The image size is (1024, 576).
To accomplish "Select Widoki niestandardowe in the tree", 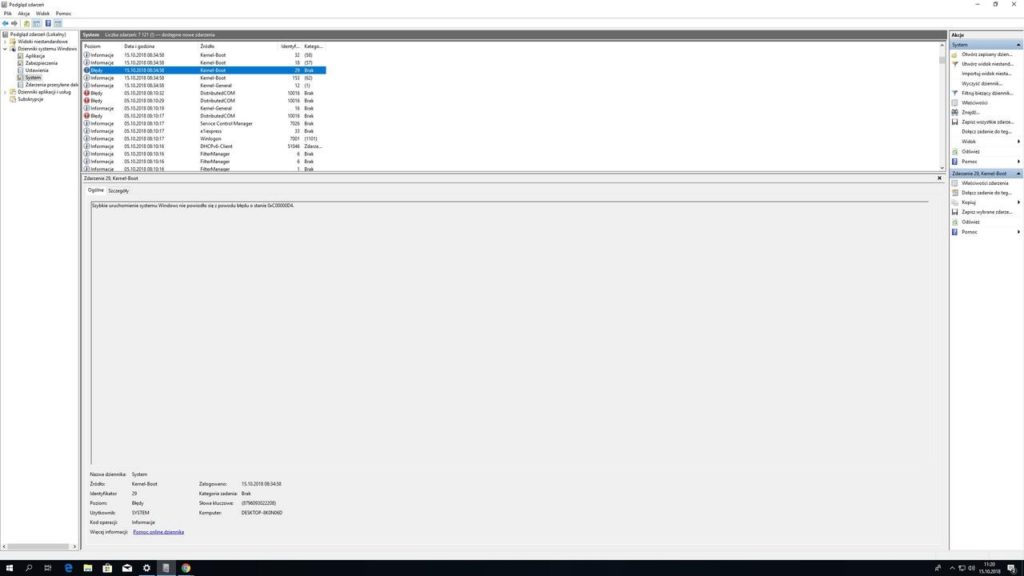I will pyautogui.click(x=42, y=41).
